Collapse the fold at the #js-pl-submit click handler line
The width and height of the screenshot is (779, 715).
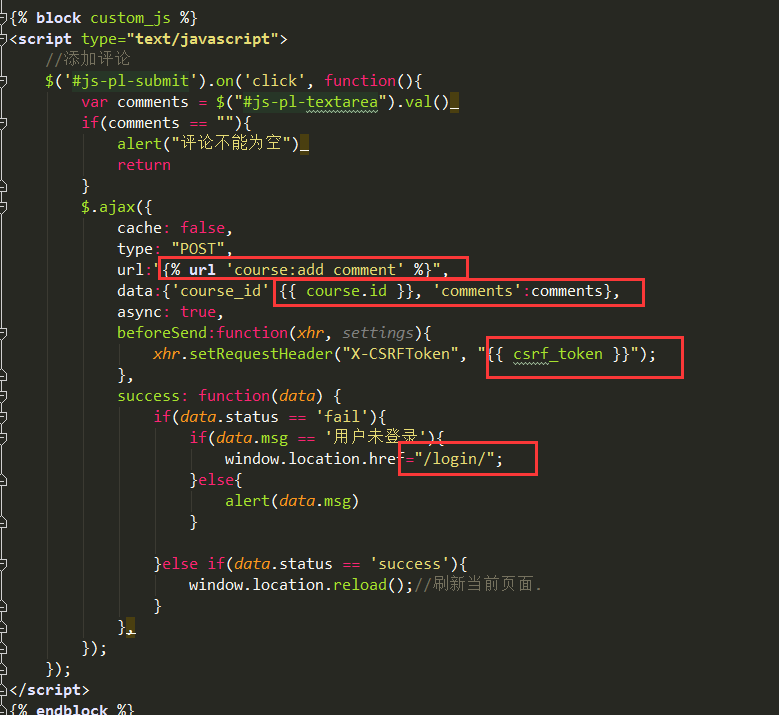pyautogui.click(x=2, y=80)
